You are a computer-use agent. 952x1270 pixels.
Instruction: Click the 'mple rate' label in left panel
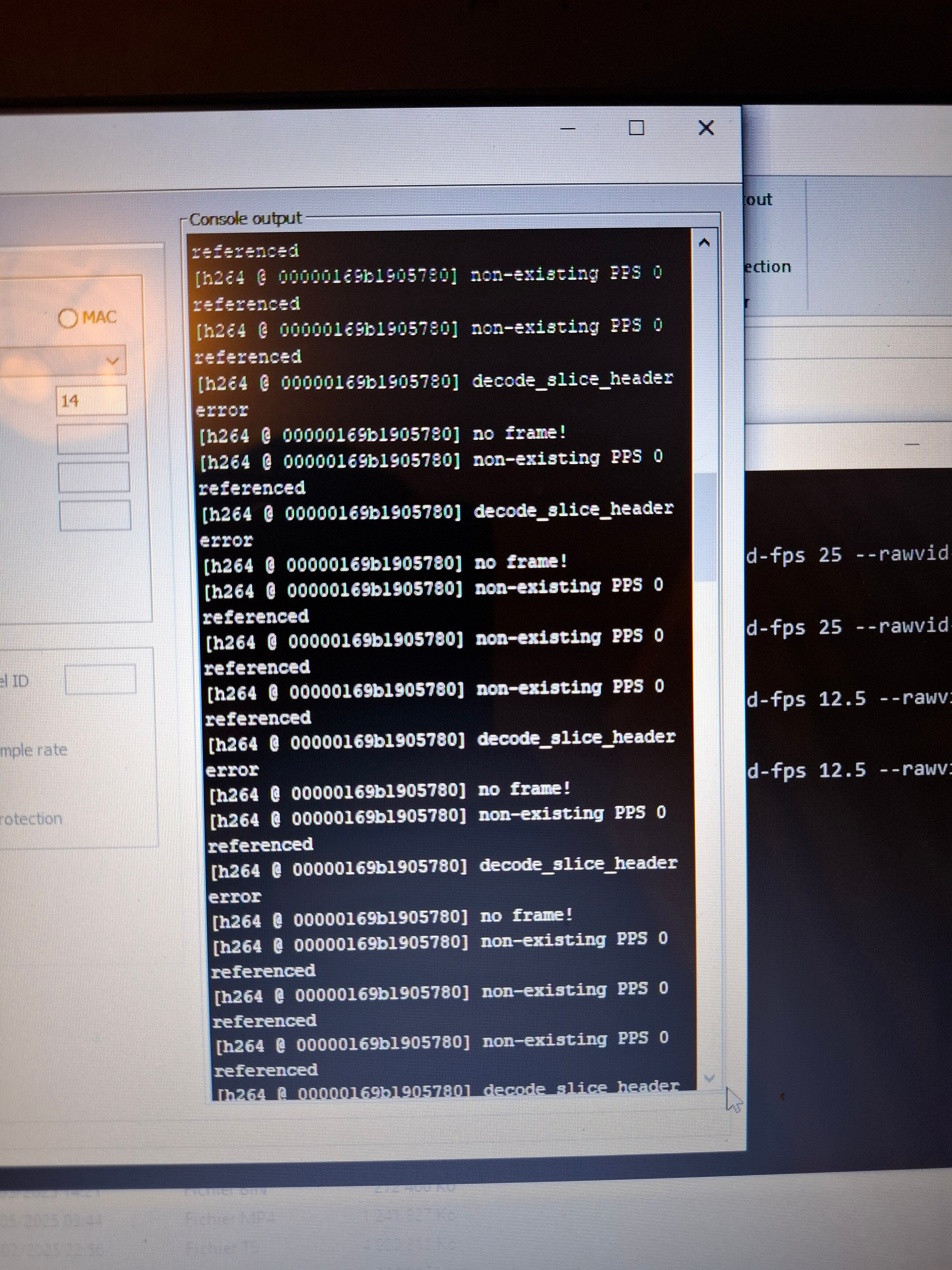[33, 750]
